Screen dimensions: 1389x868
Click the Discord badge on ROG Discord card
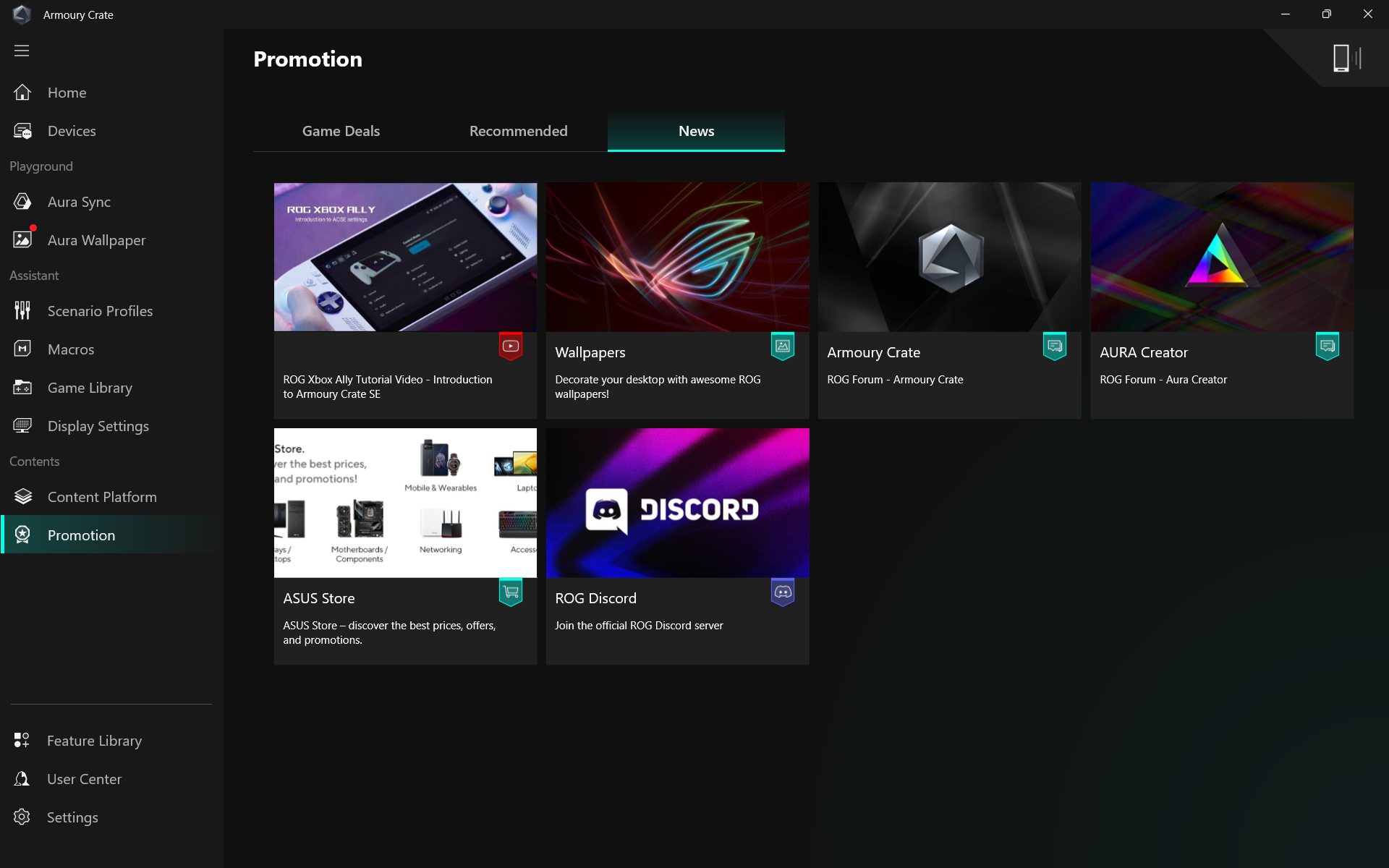[x=783, y=592]
